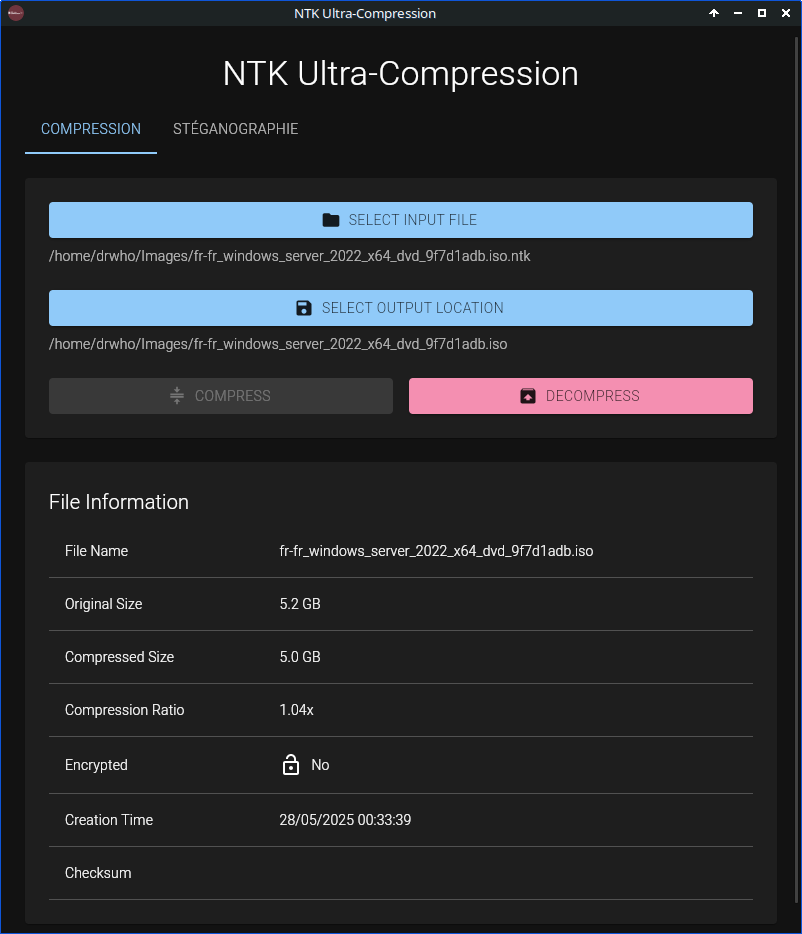Click the folder icon on Select Input File
This screenshot has width=802, height=934.
[x=331, y=220]
